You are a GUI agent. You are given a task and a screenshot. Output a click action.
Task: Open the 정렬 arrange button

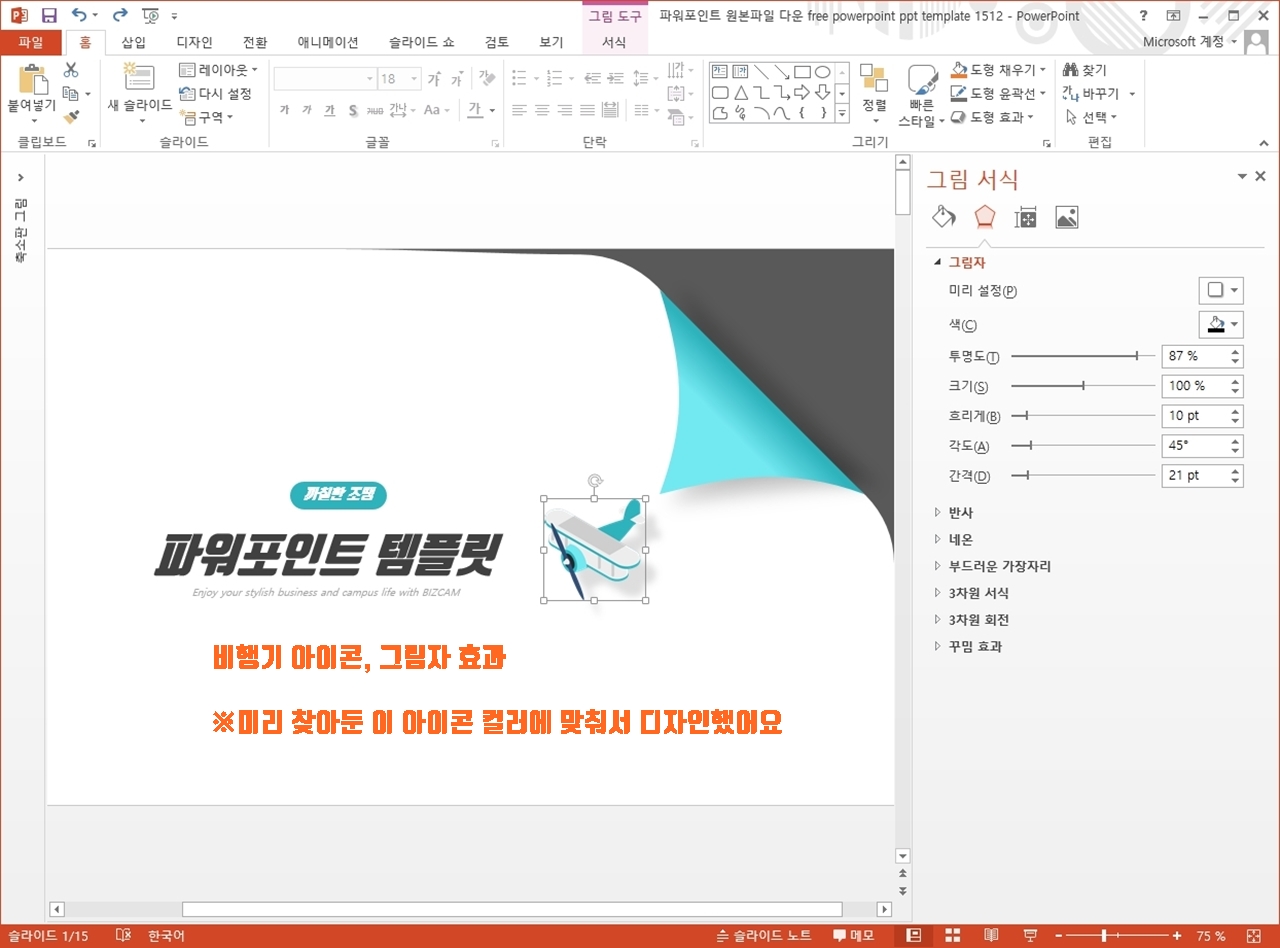click(x=874, y=94)
